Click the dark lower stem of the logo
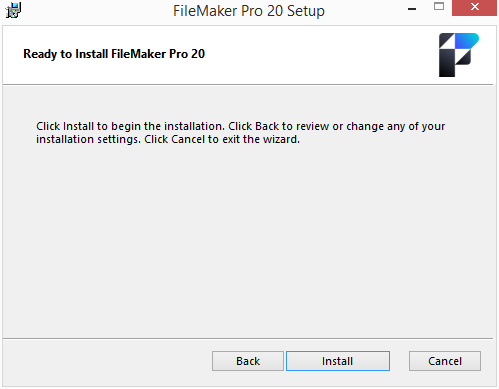 point(447,63)
